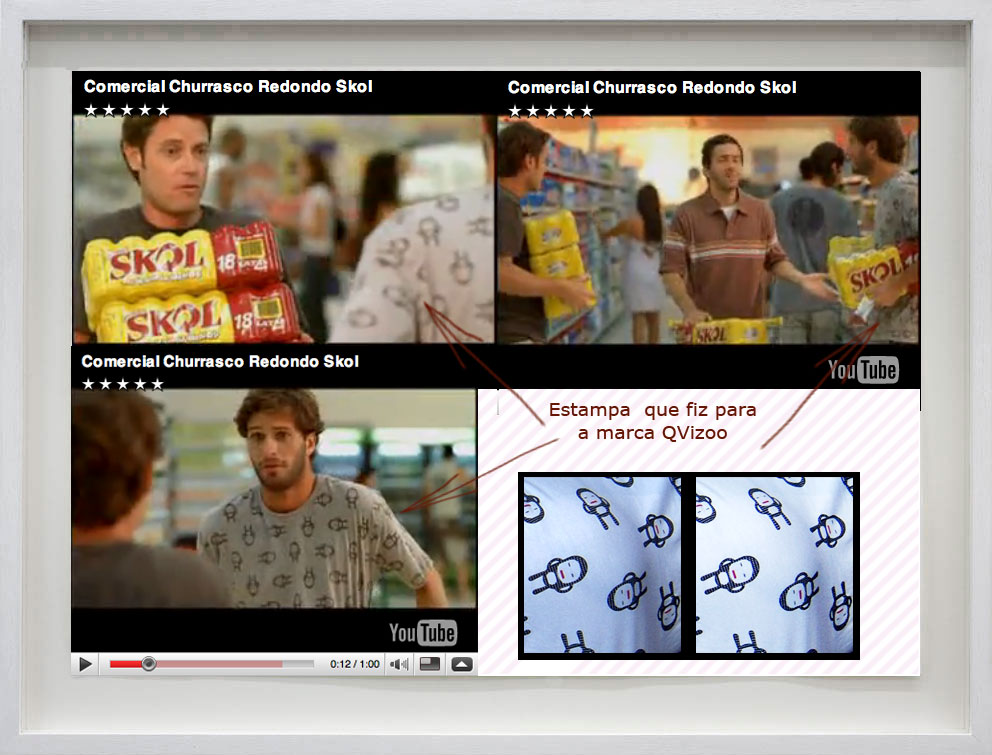Viewport: 992px width, 755px height.
Task: Click the top-left video frame with Skol packs
Action: pyautogui.click(x=283, y=229)
